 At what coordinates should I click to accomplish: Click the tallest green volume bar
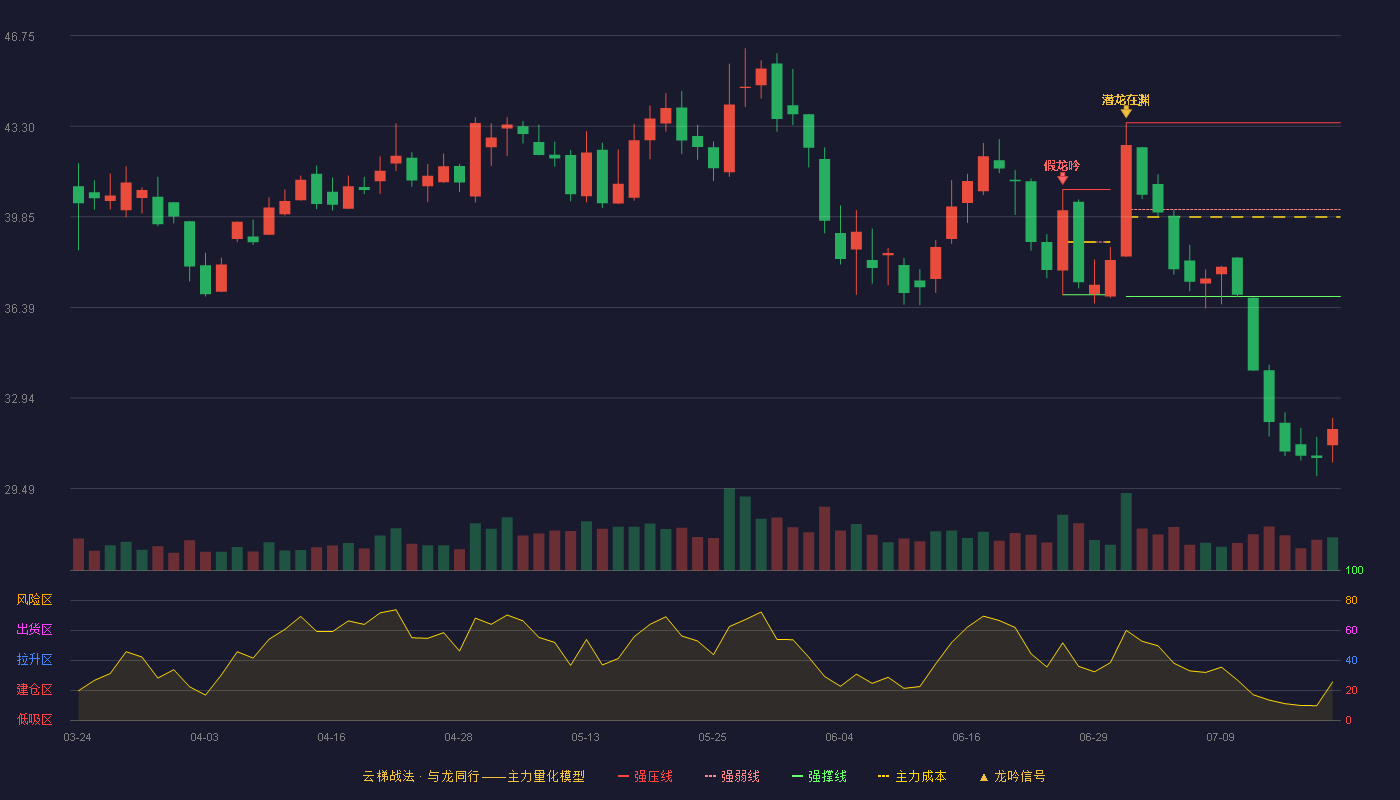729,529
